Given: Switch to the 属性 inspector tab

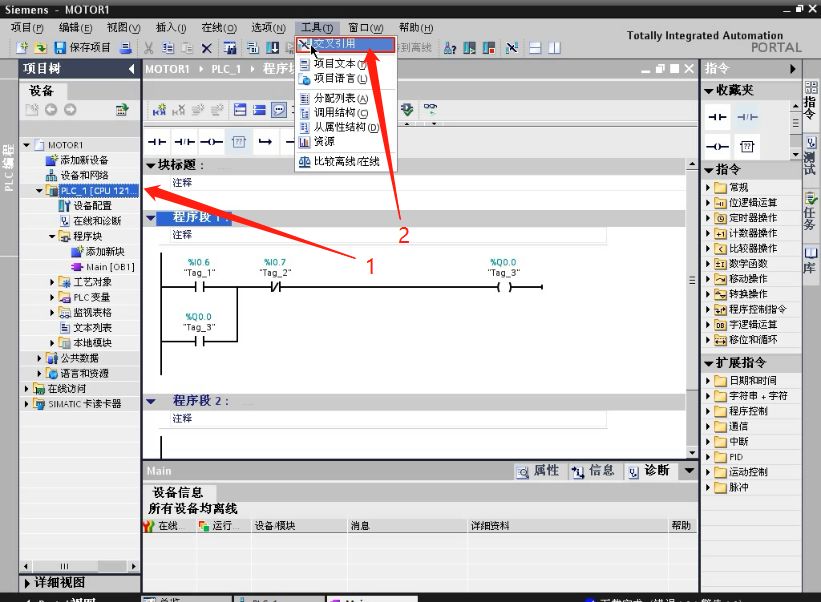Looking at the screenshot, I should (x=538, y=471).
